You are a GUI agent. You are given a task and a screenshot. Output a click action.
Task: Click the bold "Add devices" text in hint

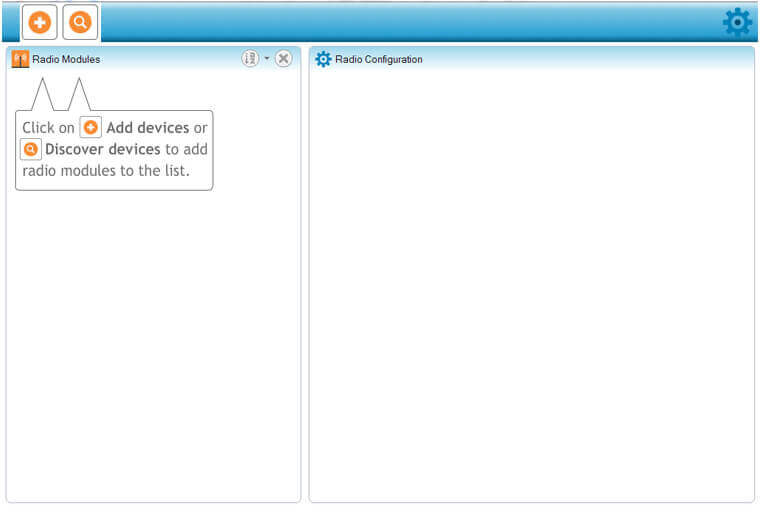148,128
